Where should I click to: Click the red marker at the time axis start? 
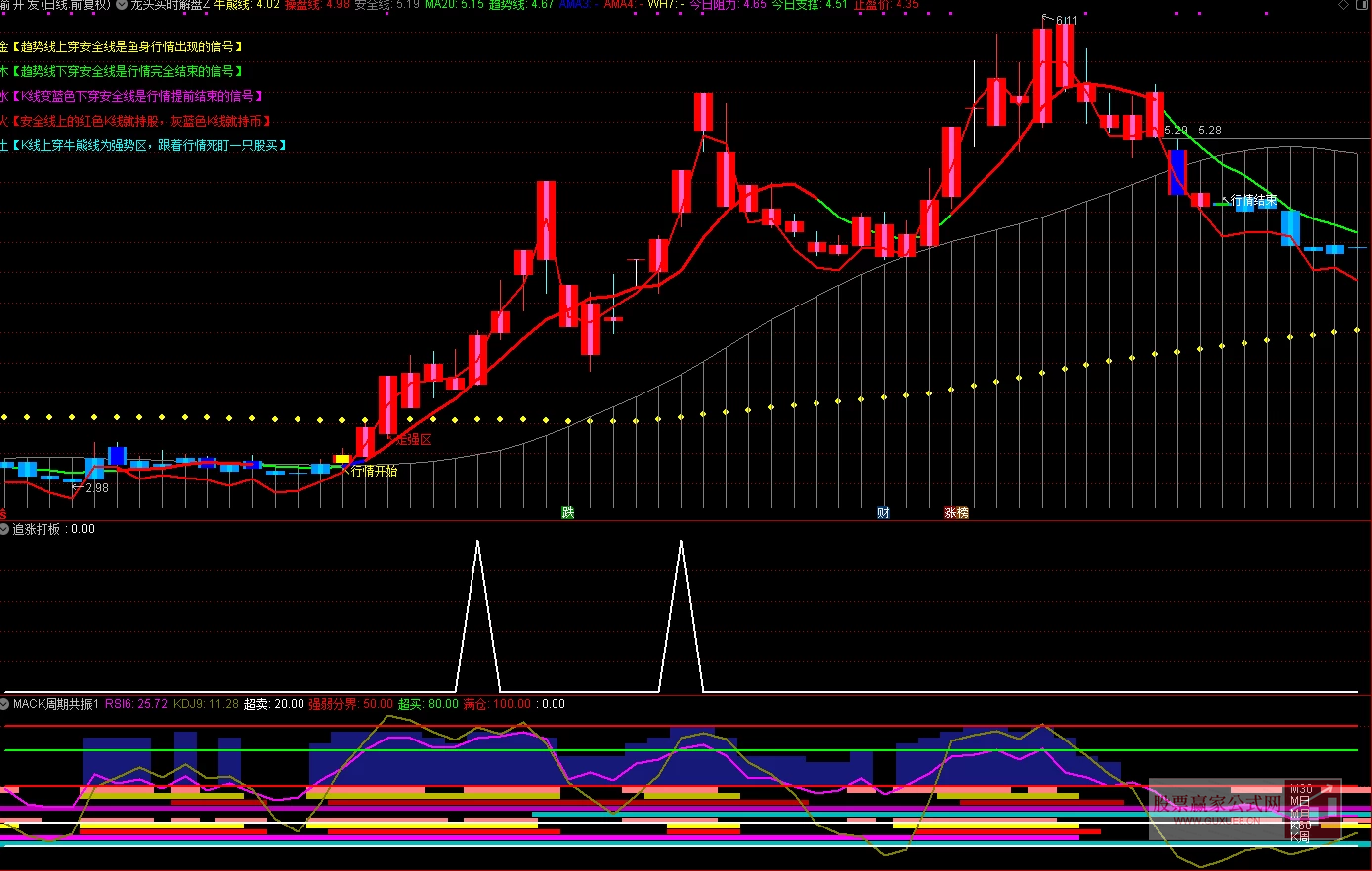click(3, 513)
